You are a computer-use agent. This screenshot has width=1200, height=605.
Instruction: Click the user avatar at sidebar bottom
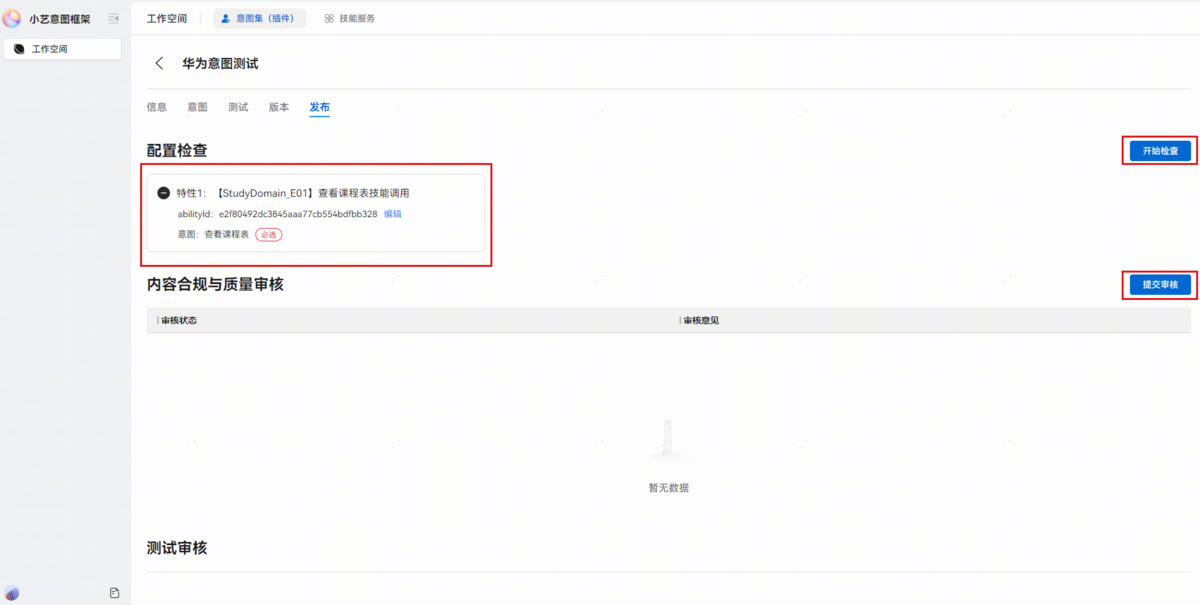click(x=11, y=593)
